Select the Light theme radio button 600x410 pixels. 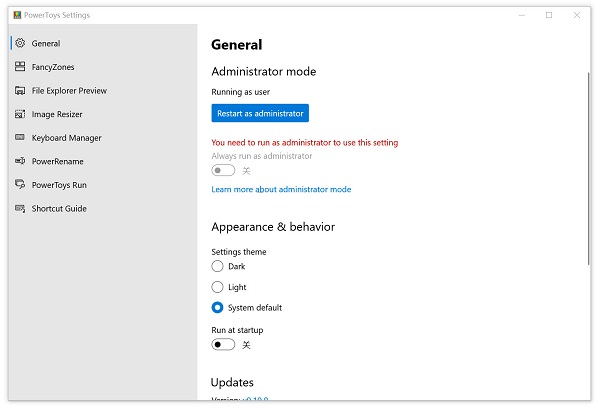tap(217, 287)
